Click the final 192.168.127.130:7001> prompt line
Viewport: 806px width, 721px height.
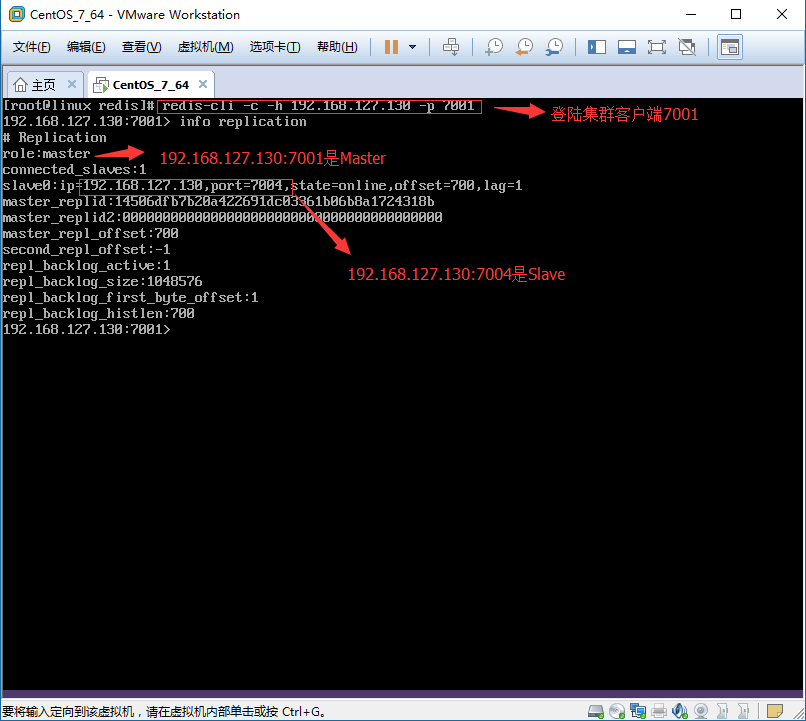pos(86,329)
